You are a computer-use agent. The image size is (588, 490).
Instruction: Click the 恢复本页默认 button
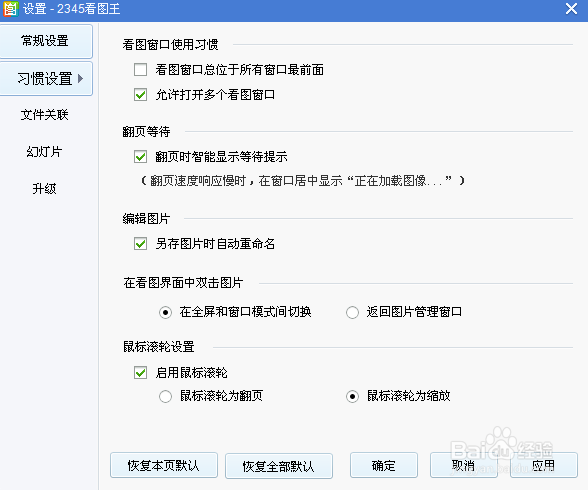tap(164, 465)
